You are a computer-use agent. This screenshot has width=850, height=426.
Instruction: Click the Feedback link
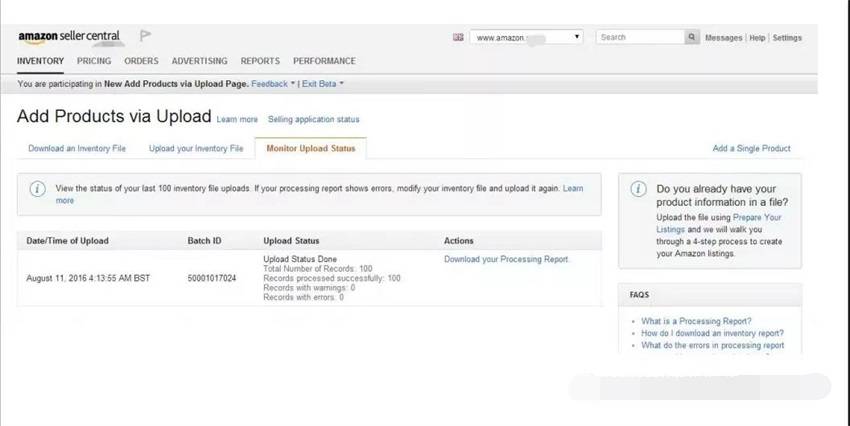269,83
